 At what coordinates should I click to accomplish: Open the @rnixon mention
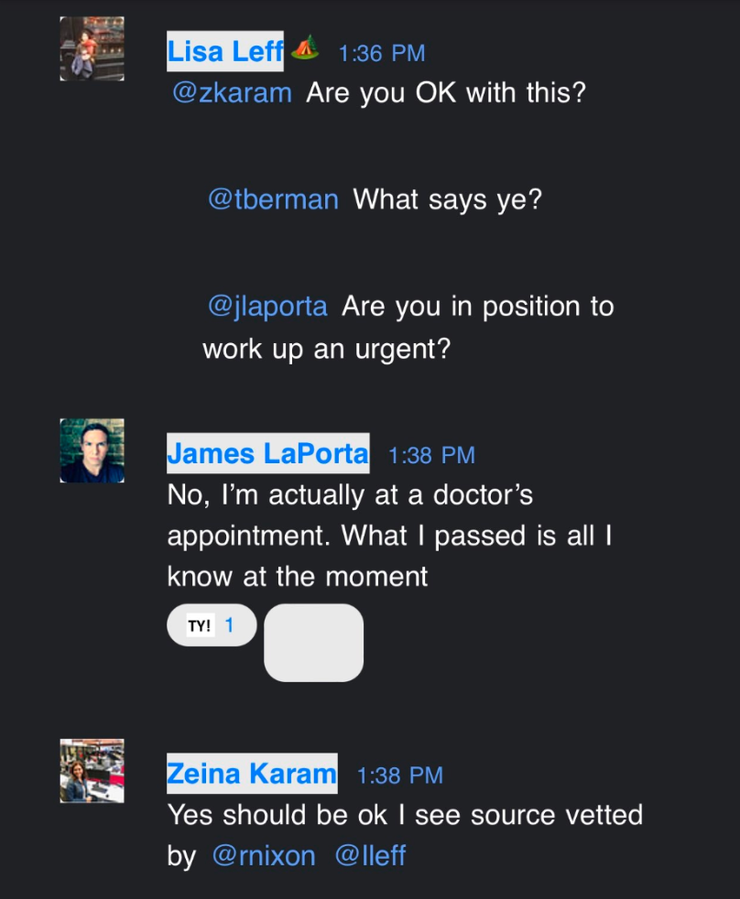tap(264, 856)
